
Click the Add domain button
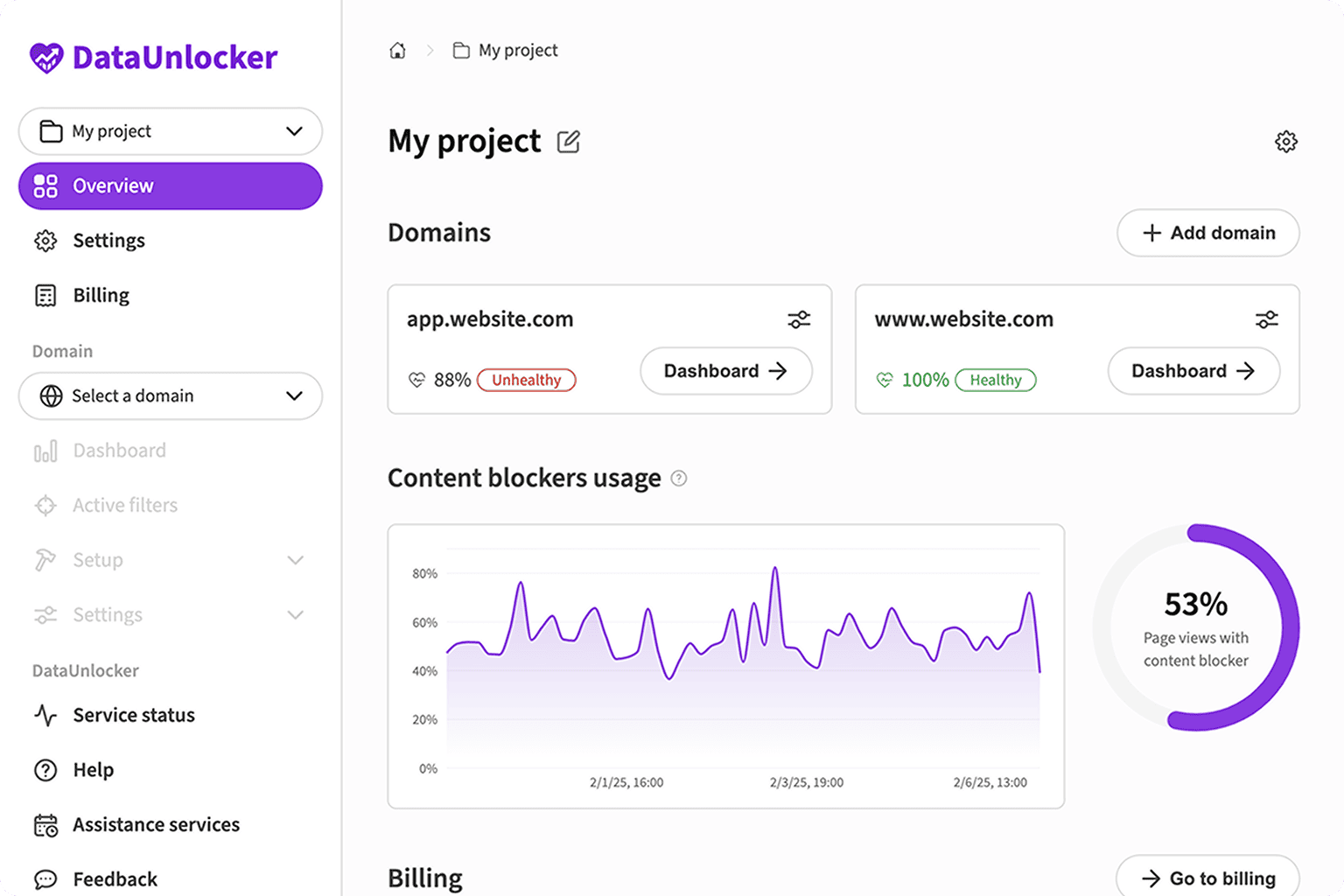tap(1207, 233)
